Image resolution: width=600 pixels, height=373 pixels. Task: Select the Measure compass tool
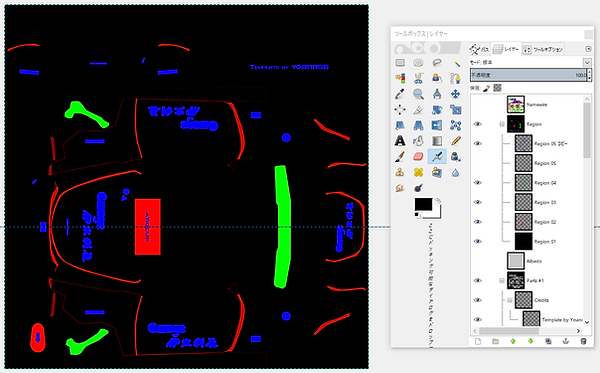click(x=437, y=94)
